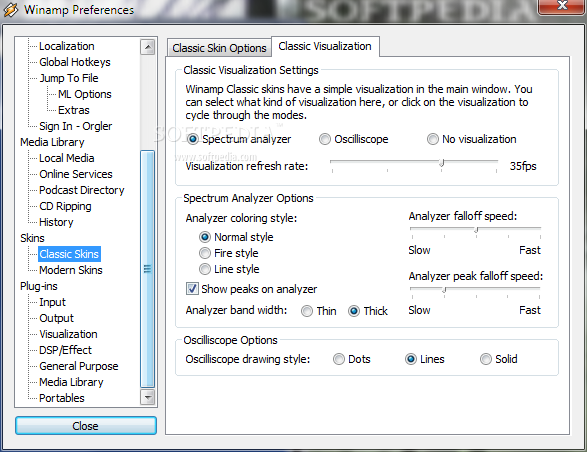The height and width of the screenshot is (452, 587).
Task: Select Extras tree item
Action: coord(74,110)
